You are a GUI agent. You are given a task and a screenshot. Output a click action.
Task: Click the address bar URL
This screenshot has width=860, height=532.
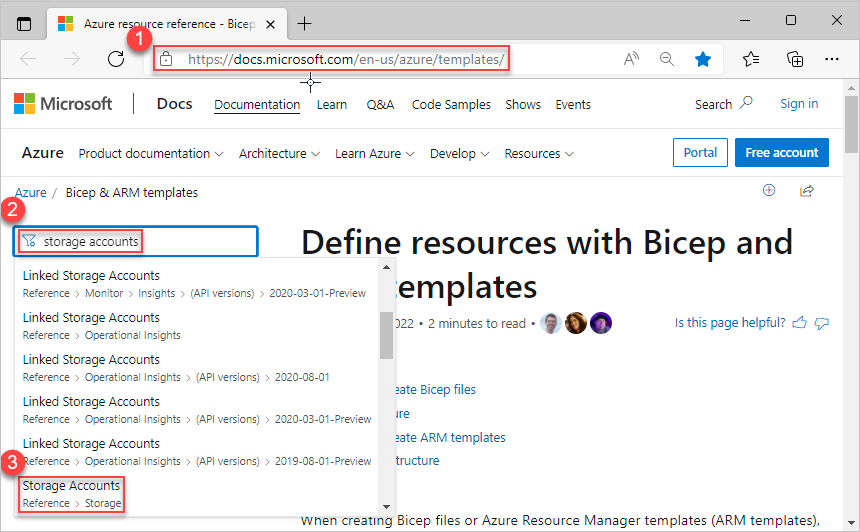pos(346,59)
